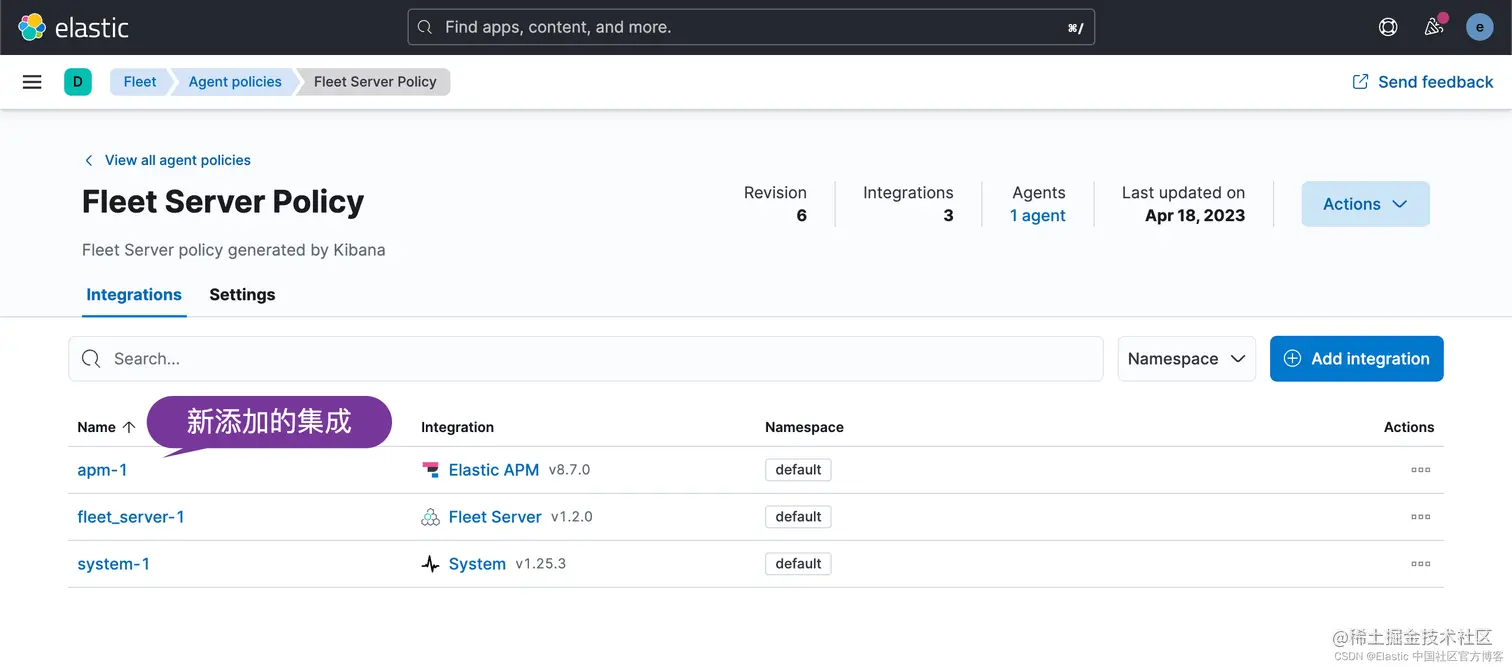Click the version text v8.7.0

570,470
